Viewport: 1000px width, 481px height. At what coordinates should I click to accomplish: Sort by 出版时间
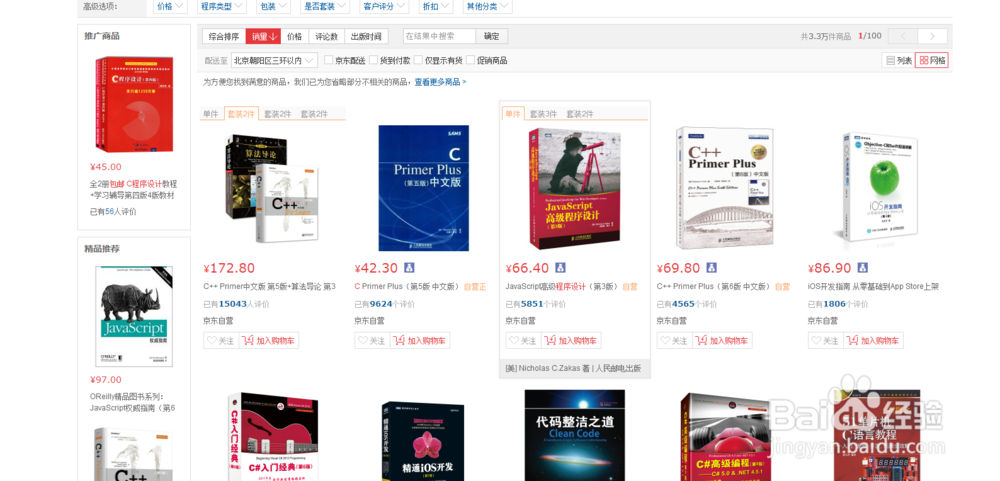click(x=366, y=36)
